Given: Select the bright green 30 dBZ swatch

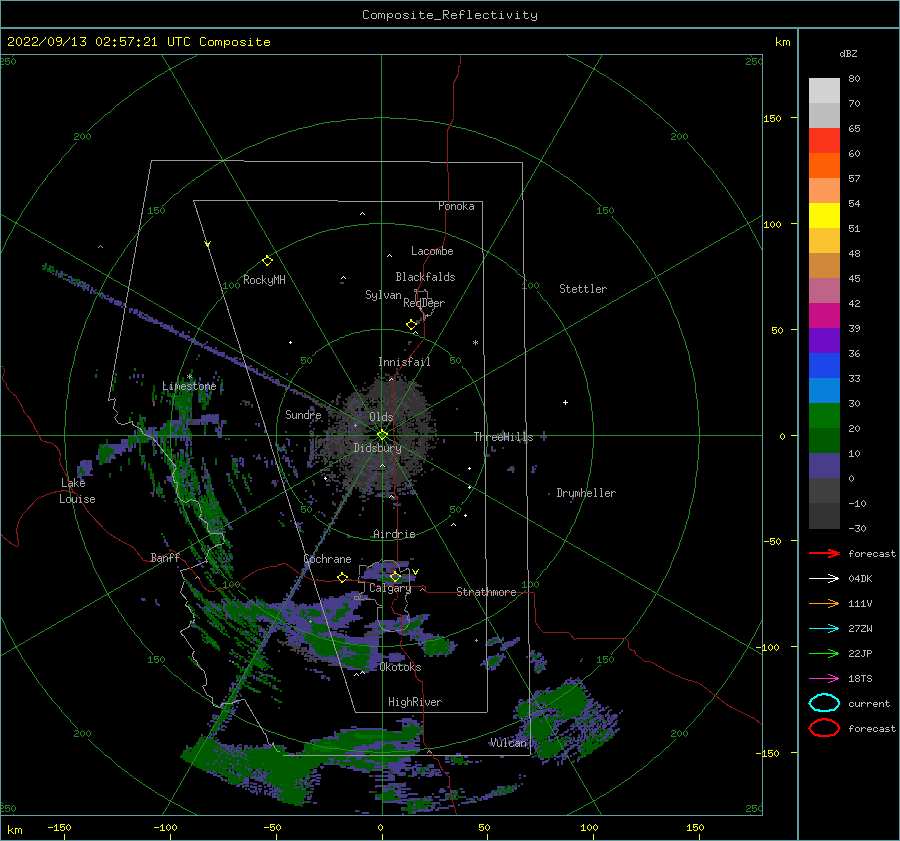Looking at the screenshot, I should click(824, 416).
